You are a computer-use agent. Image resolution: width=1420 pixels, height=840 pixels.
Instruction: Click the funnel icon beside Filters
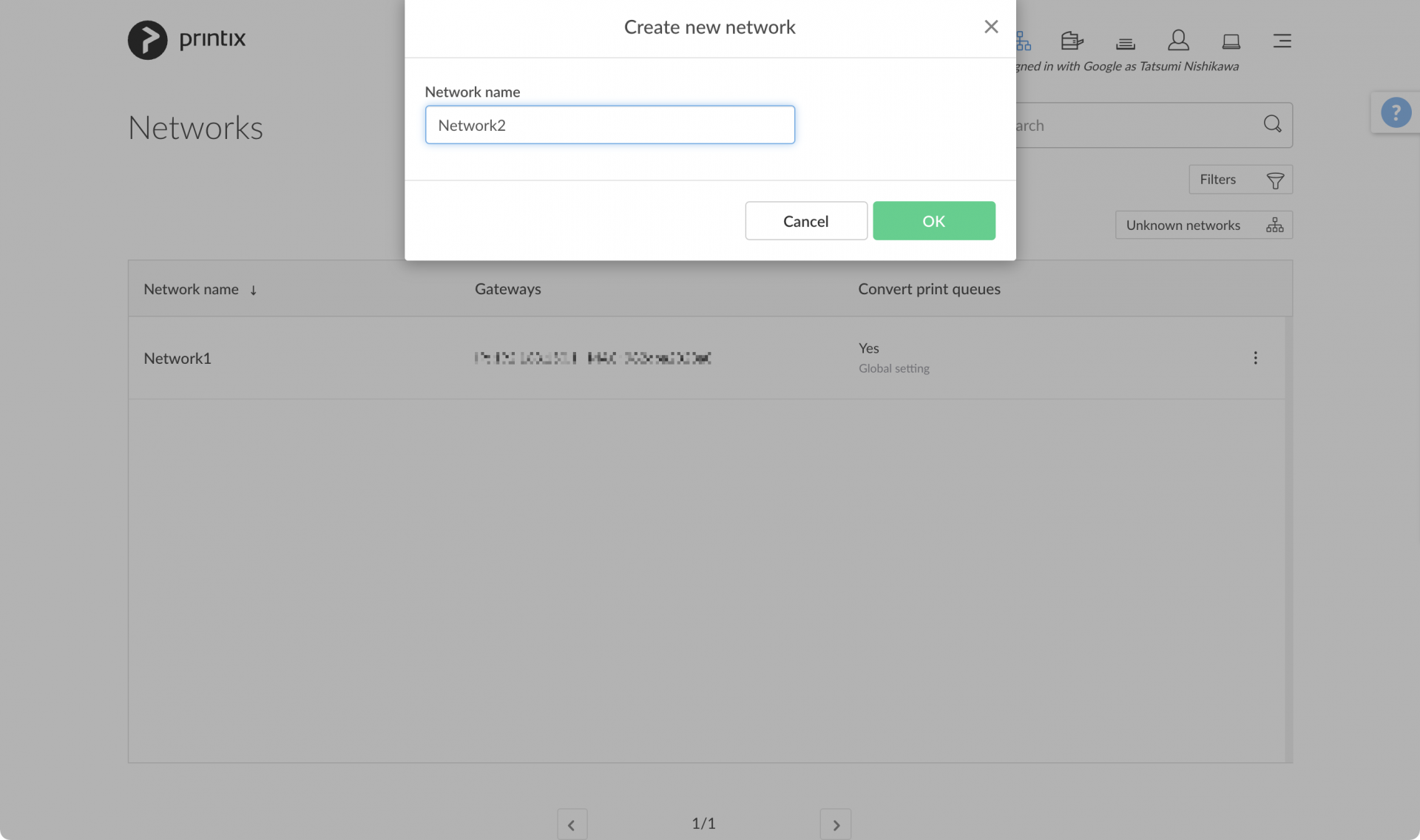click(x=1274, y=179)
